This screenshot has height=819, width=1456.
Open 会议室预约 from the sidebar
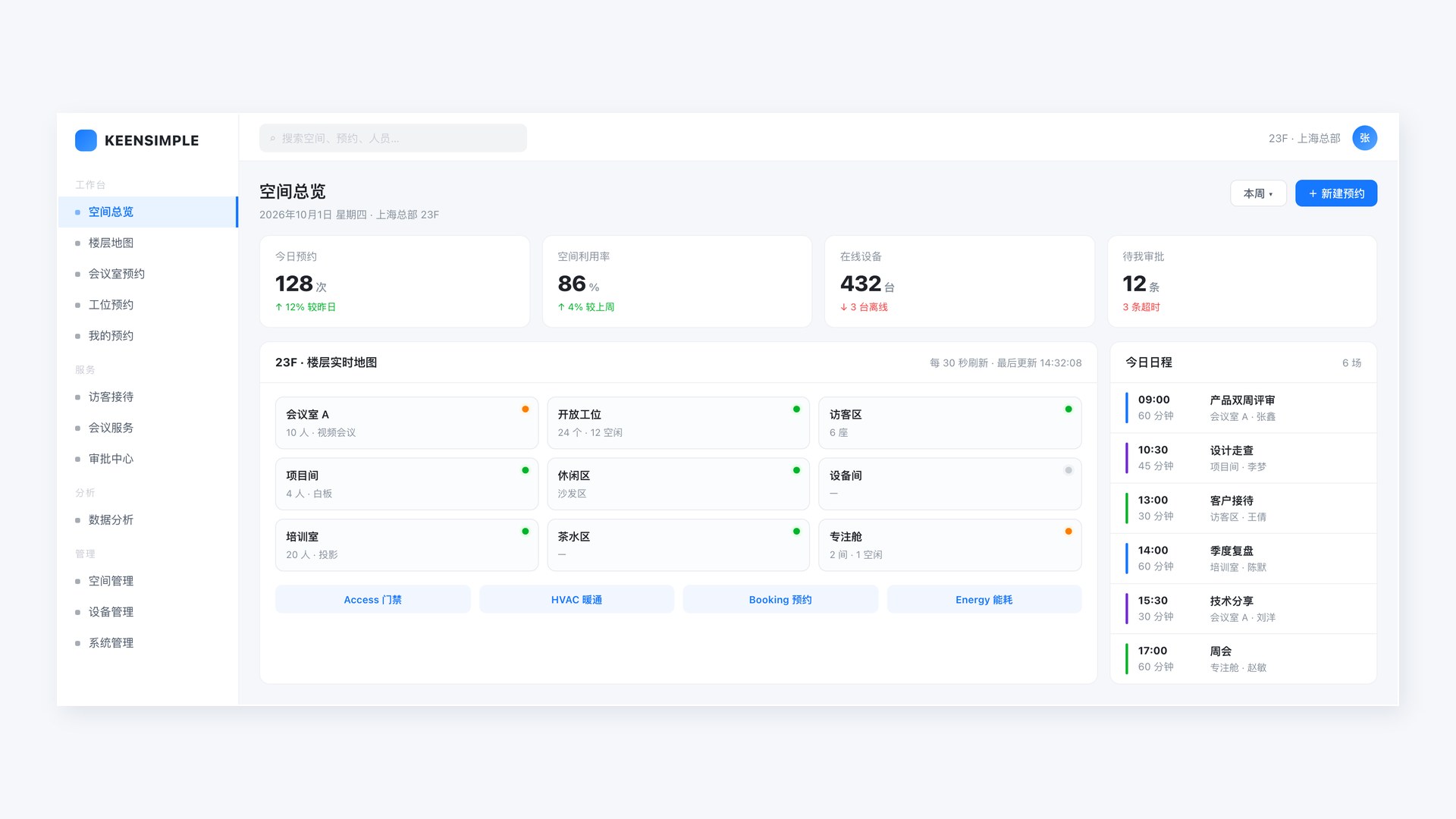pyautogui.click(x=148, y=274)
